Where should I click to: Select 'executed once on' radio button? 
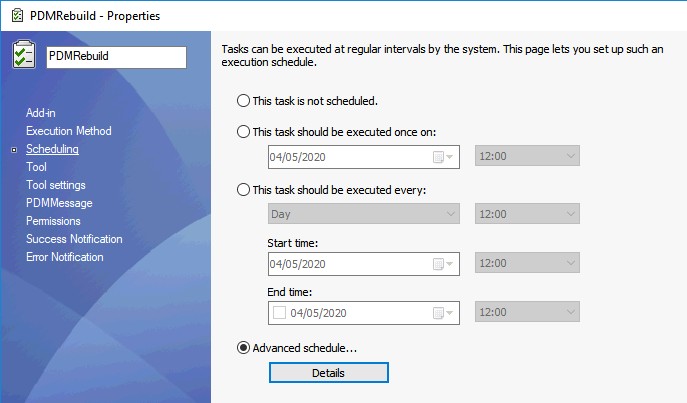[243, 132]
